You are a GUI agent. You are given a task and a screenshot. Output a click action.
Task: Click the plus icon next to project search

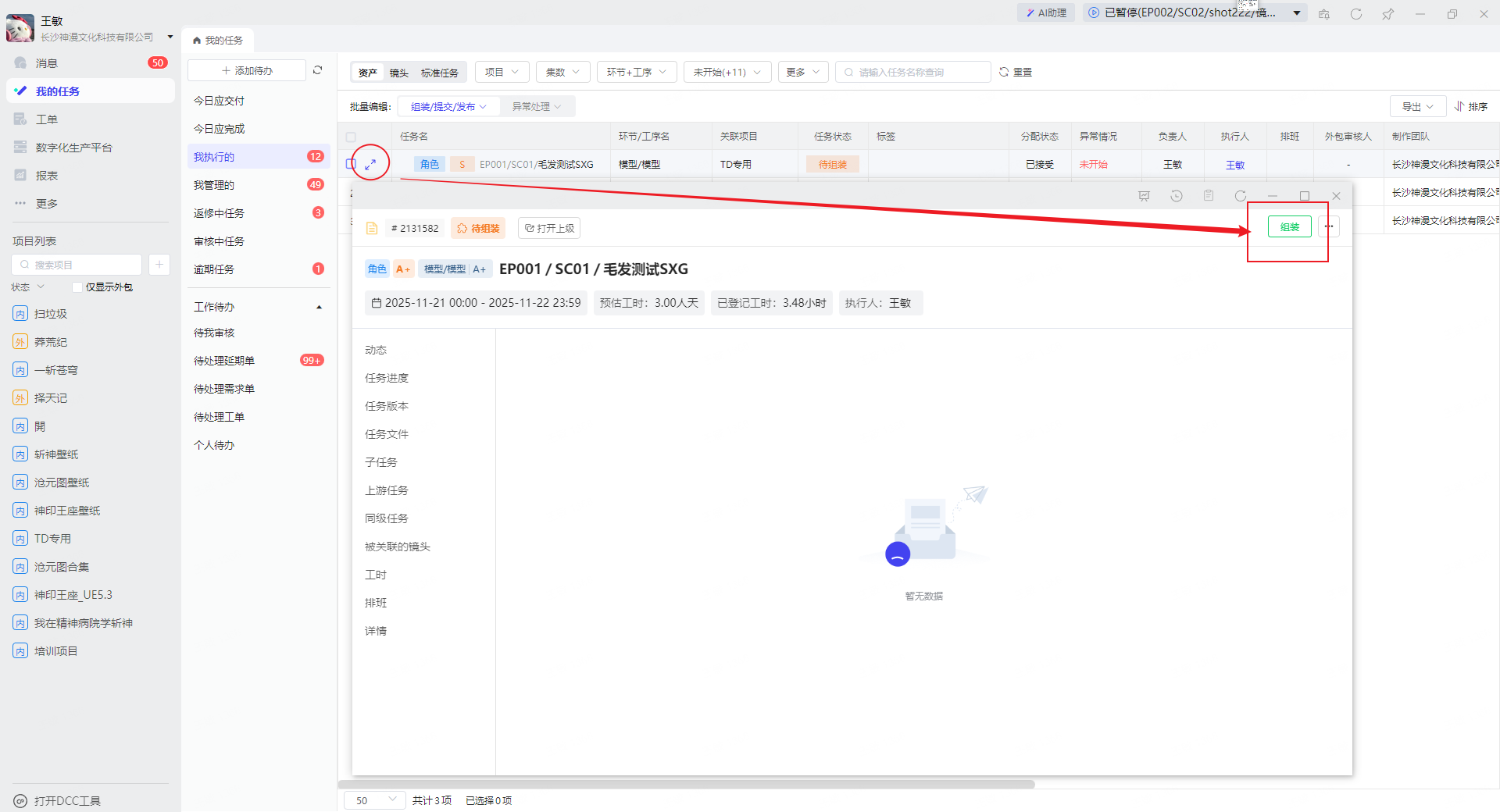click(x=159, y=265)
